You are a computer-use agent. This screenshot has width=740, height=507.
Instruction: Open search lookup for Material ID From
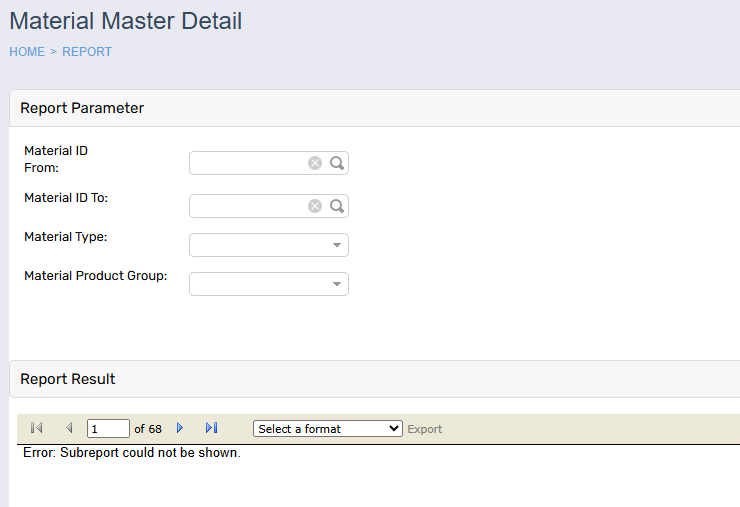tap(337, 163)
